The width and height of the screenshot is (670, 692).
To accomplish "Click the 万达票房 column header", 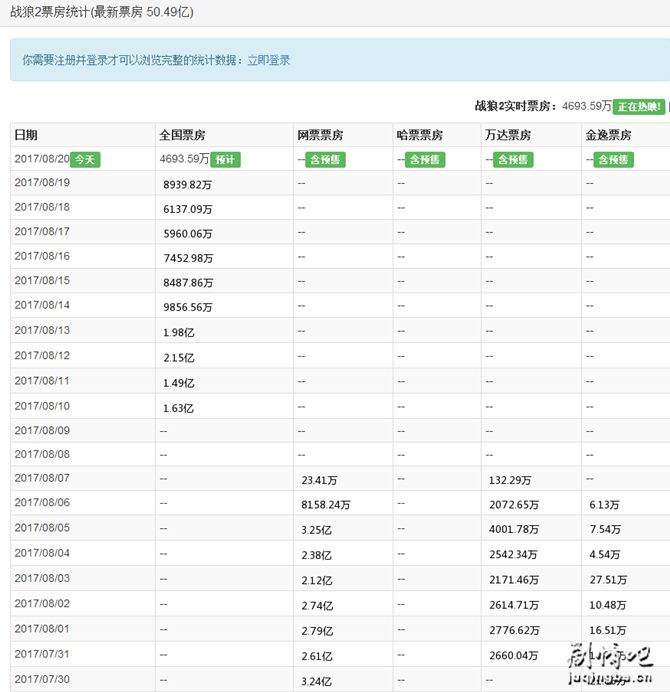I will click(x=508, y=135).
